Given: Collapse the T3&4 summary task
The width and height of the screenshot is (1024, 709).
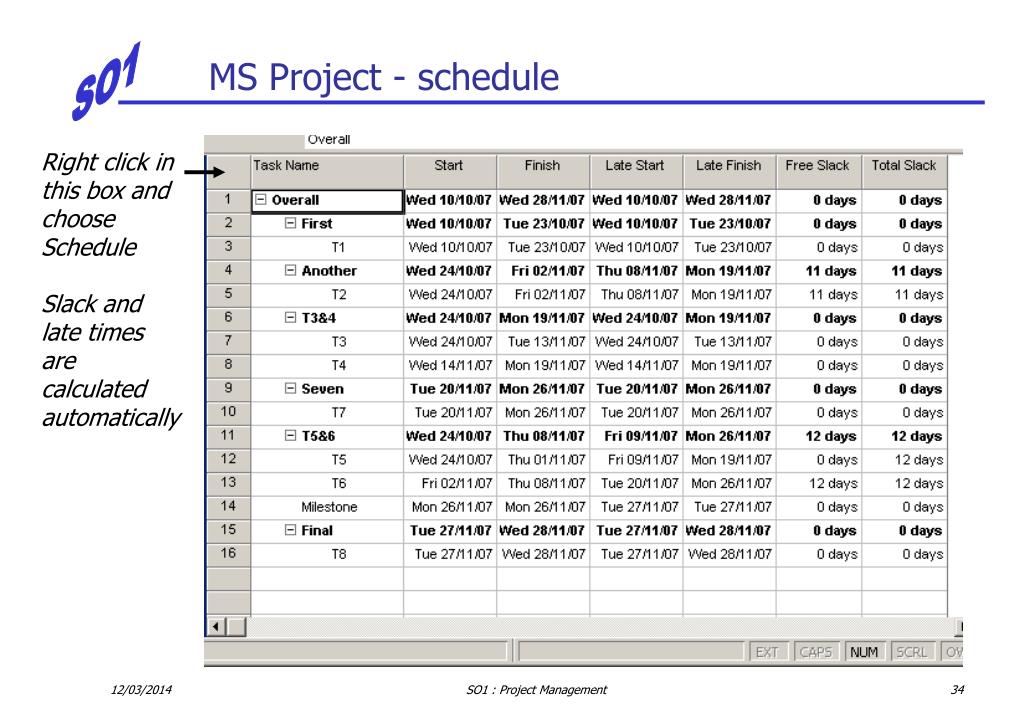Looking at the screenshot, I should pos(291,318).
